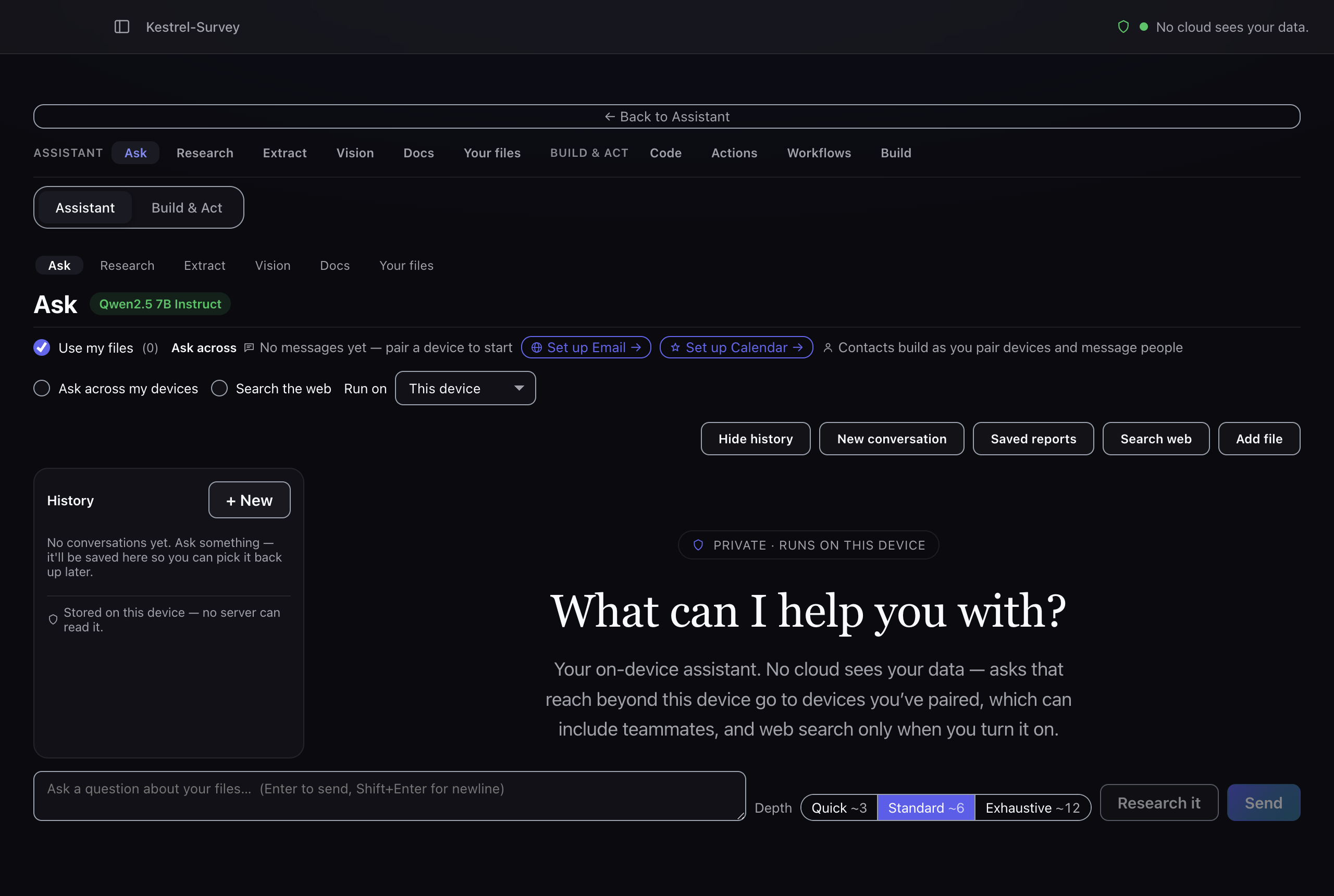Open the Research tab in top navigation

tap(205, 153)
